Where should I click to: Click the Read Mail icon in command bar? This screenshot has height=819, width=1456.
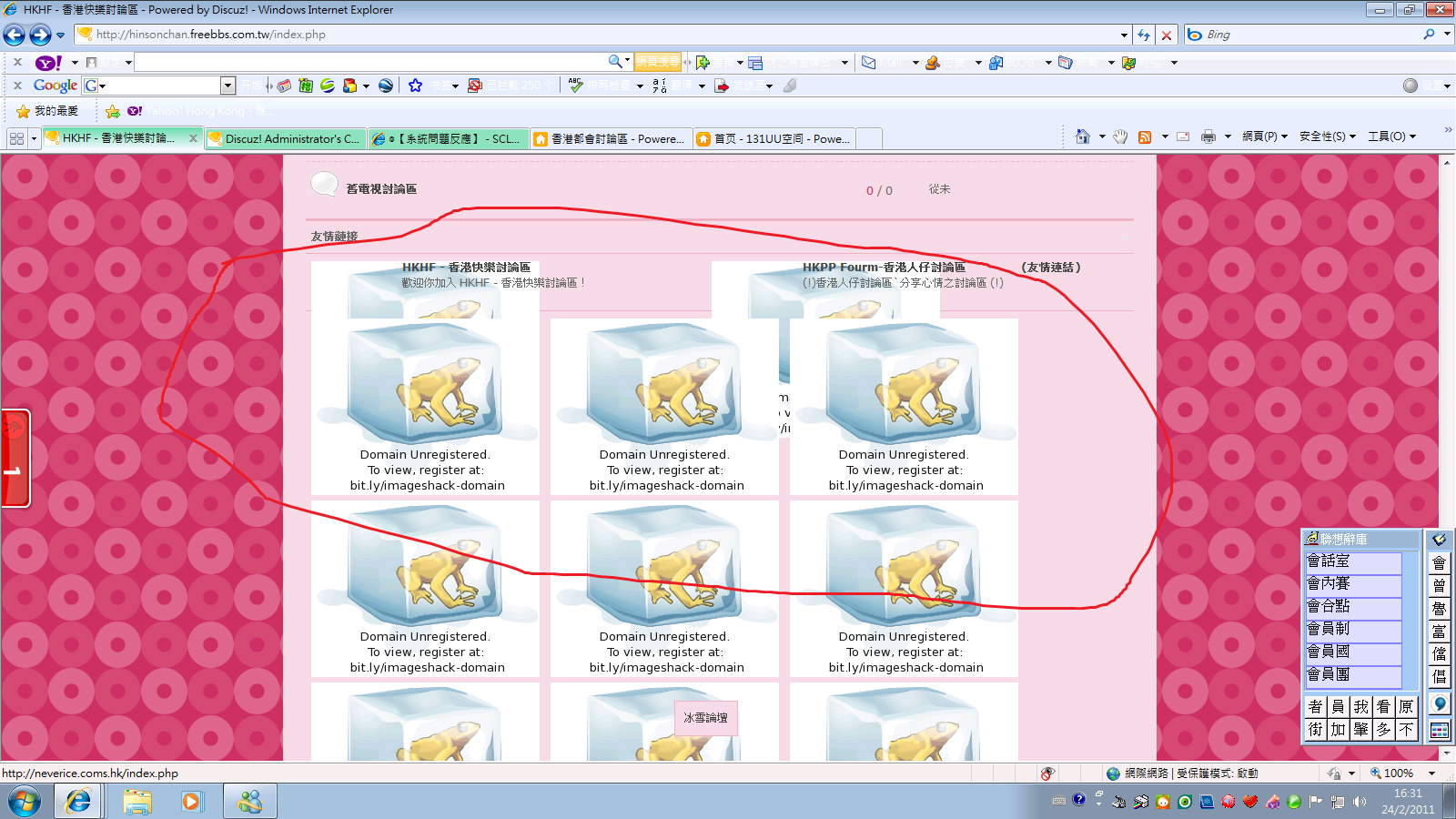(1183, 136)
